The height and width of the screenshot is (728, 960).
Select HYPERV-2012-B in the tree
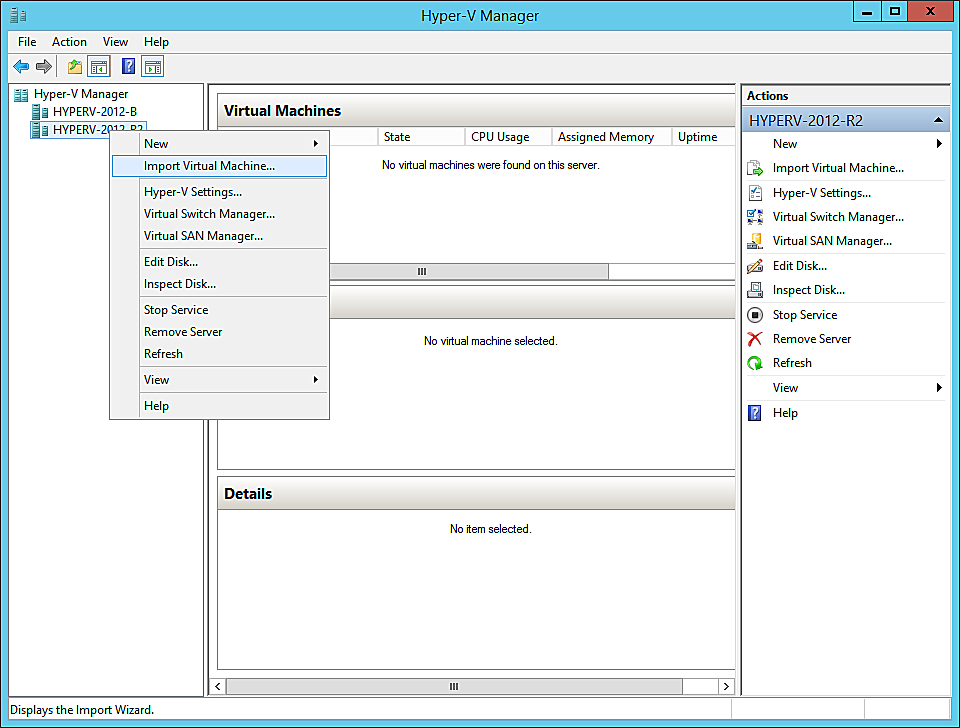coord(95,112)
